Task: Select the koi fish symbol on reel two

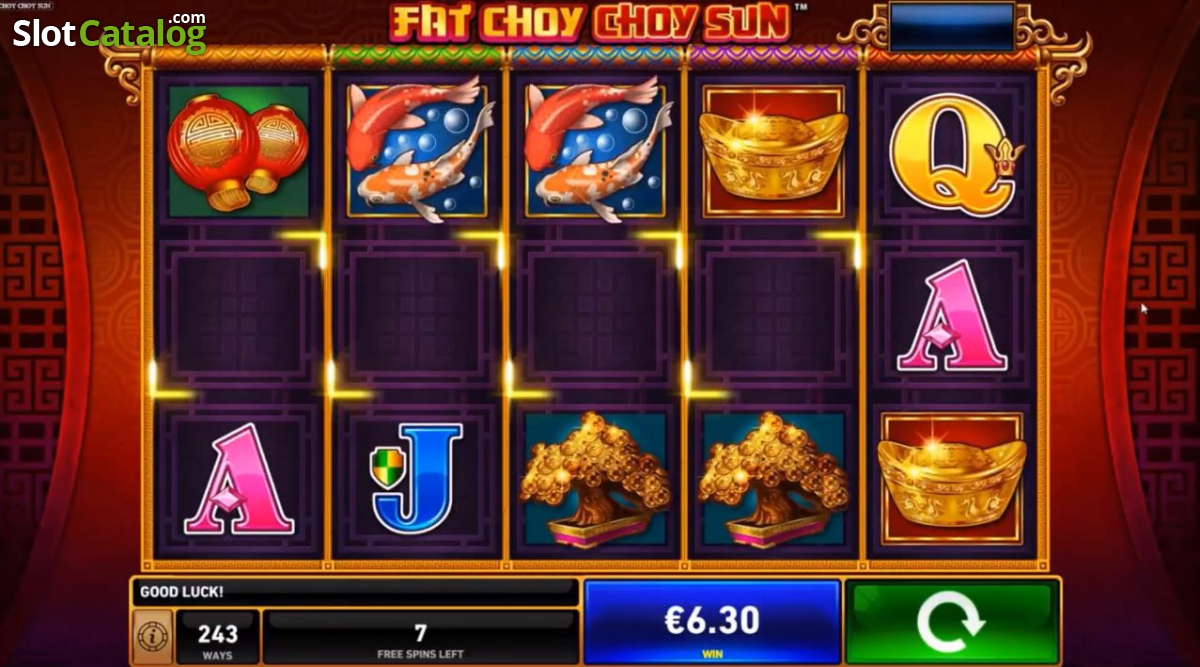Action: (418, 151)
